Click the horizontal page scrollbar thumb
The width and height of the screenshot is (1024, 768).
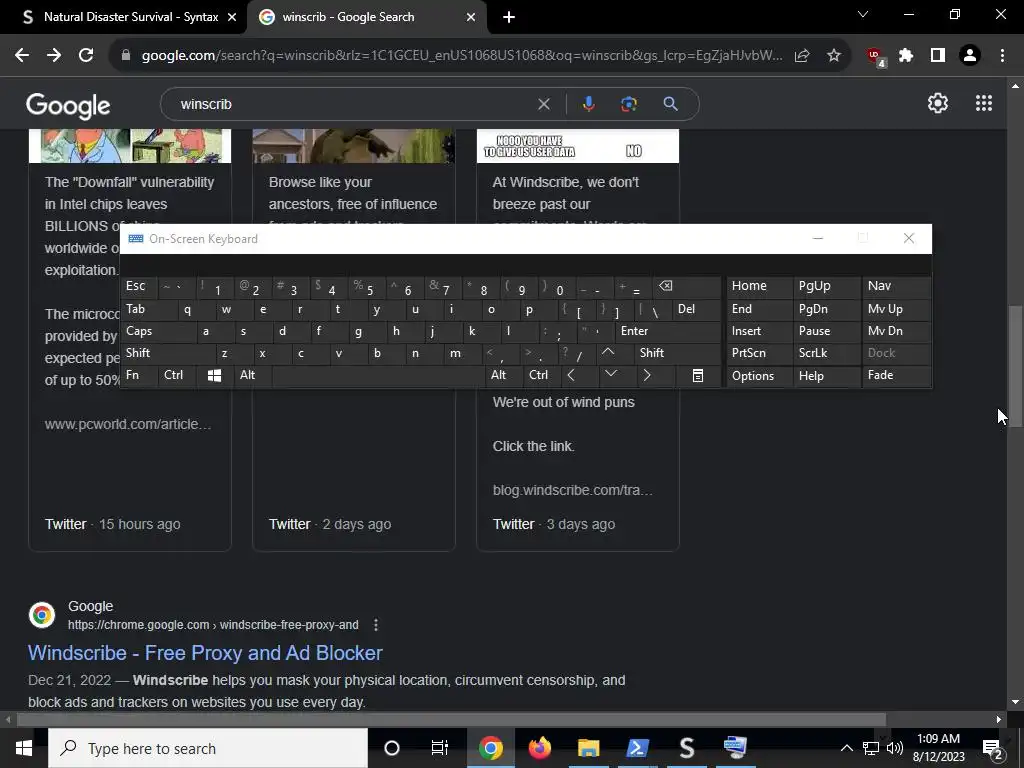coord(451,719)
